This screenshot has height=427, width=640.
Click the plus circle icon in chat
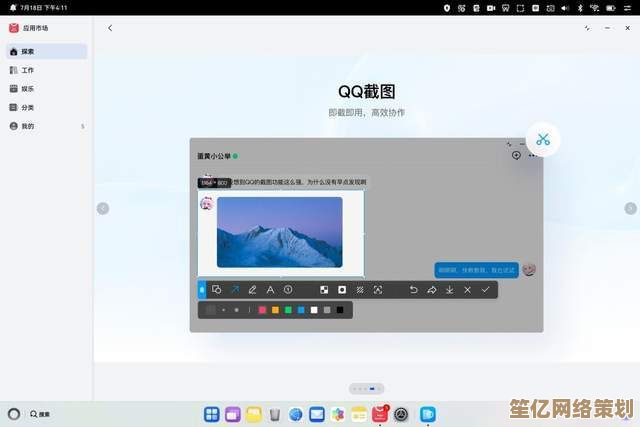click(x=516, y=155)
